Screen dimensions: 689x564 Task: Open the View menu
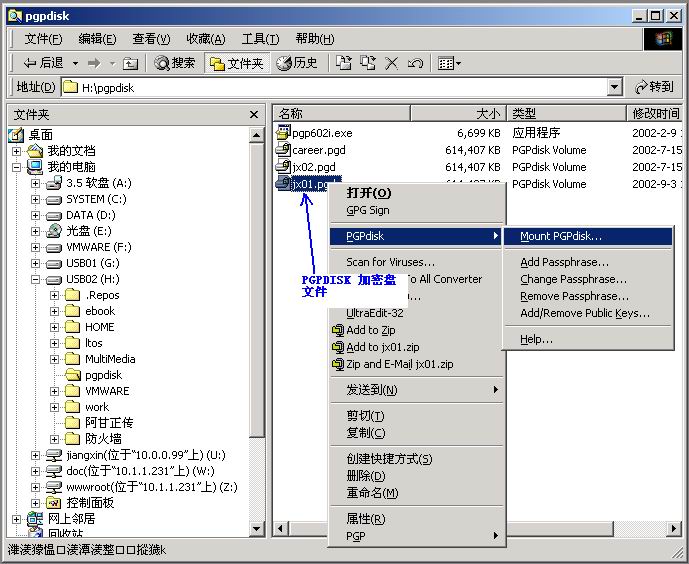[151, 39]
